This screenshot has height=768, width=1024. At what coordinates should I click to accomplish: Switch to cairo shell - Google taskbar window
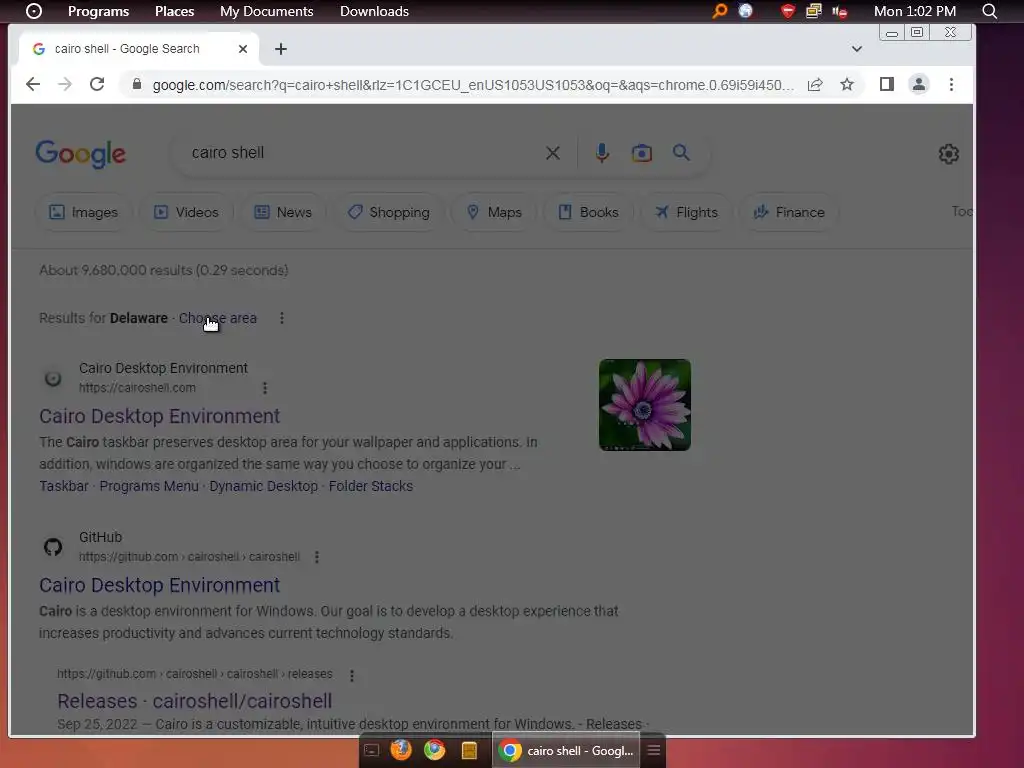pyautogui.click(x=566, y=750)
